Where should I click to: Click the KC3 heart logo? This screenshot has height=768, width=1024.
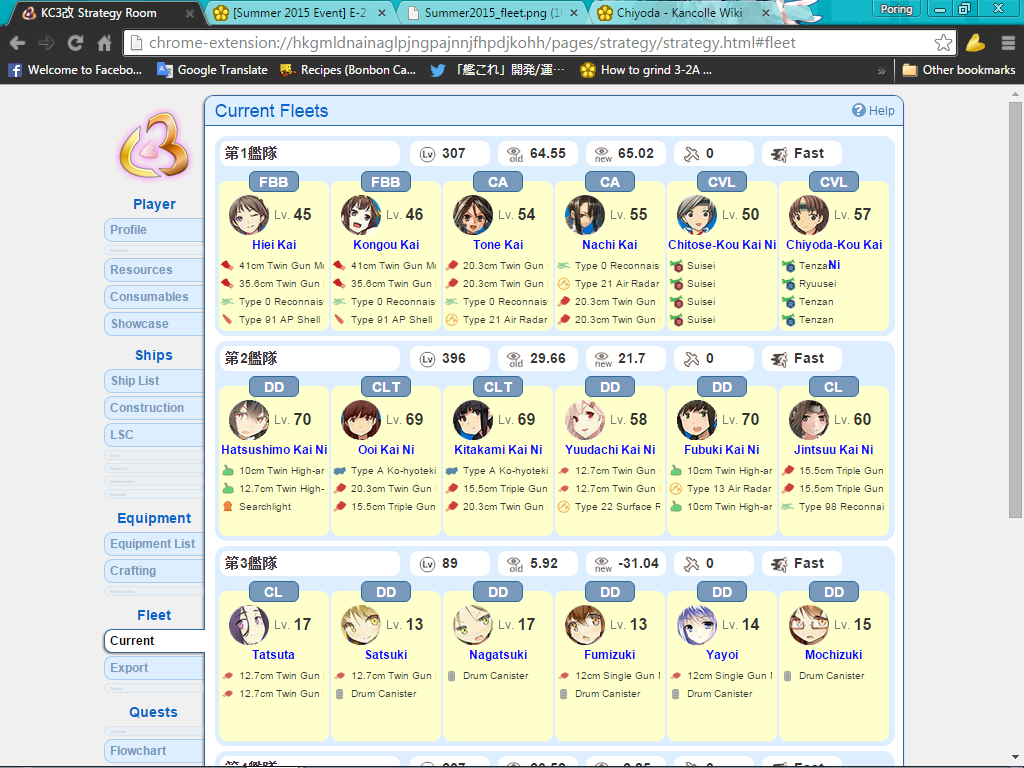point(154,146)
